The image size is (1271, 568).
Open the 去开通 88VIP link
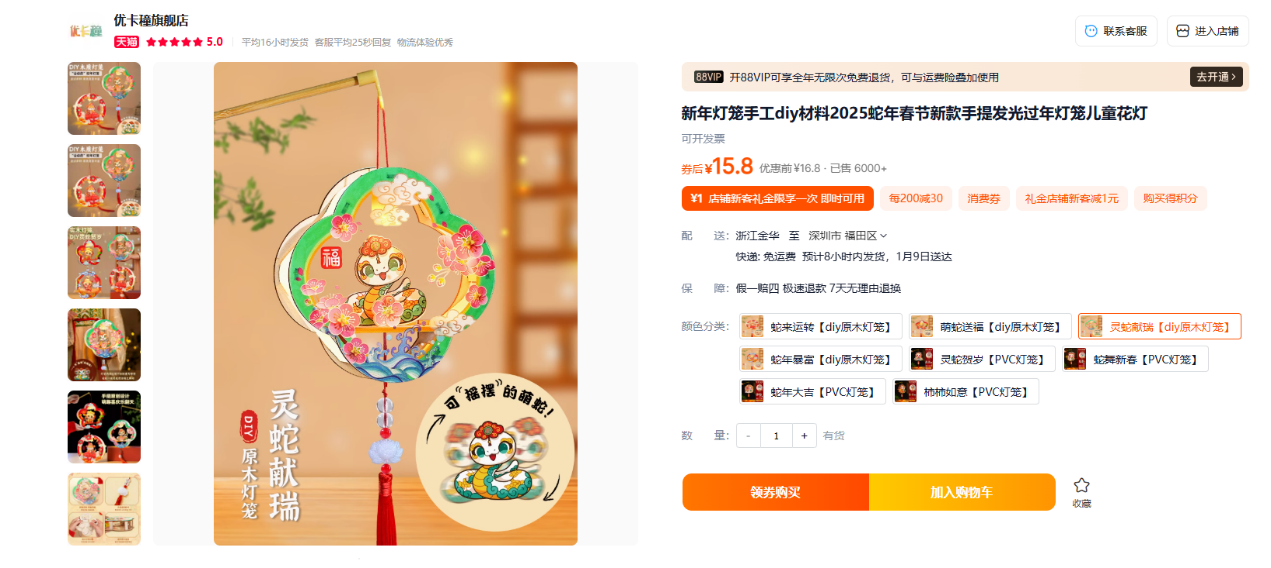(1215, 77)
